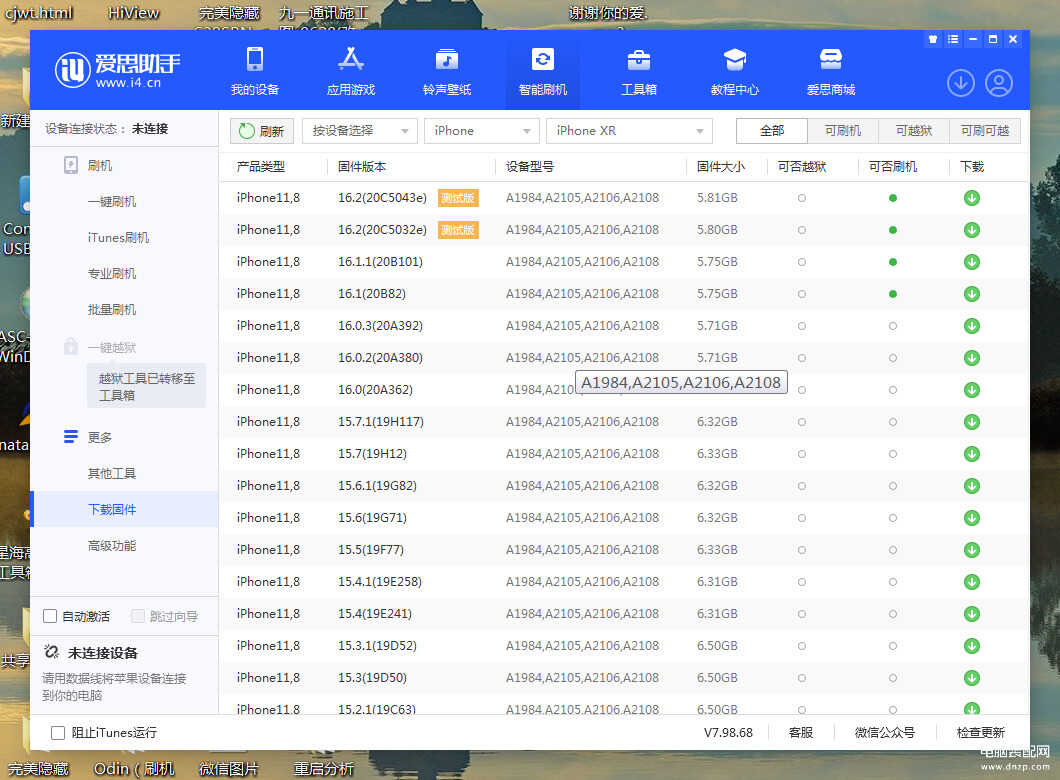Download firmware 15.5(19F77)
The image size is (1060, 780).
971,550
